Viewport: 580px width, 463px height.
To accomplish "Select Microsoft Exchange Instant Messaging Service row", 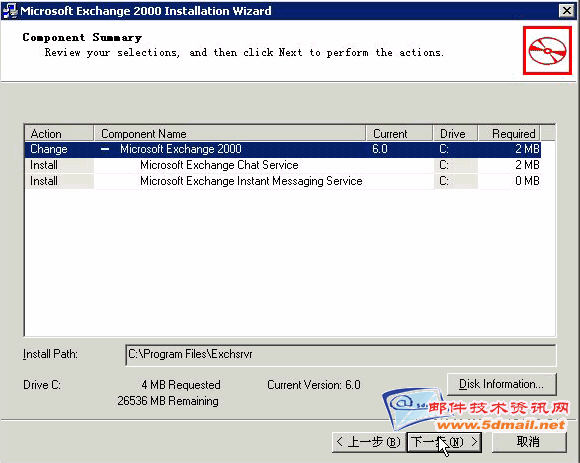I will click(x=283, y=181).
